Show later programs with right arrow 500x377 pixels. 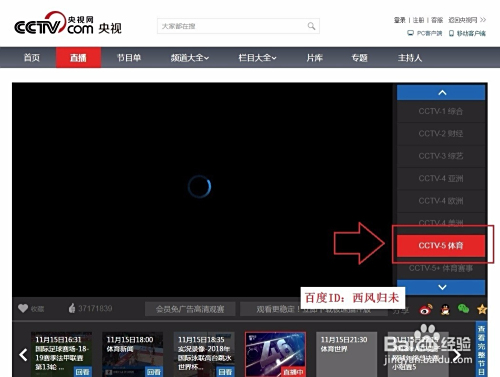tap(457, 355)
